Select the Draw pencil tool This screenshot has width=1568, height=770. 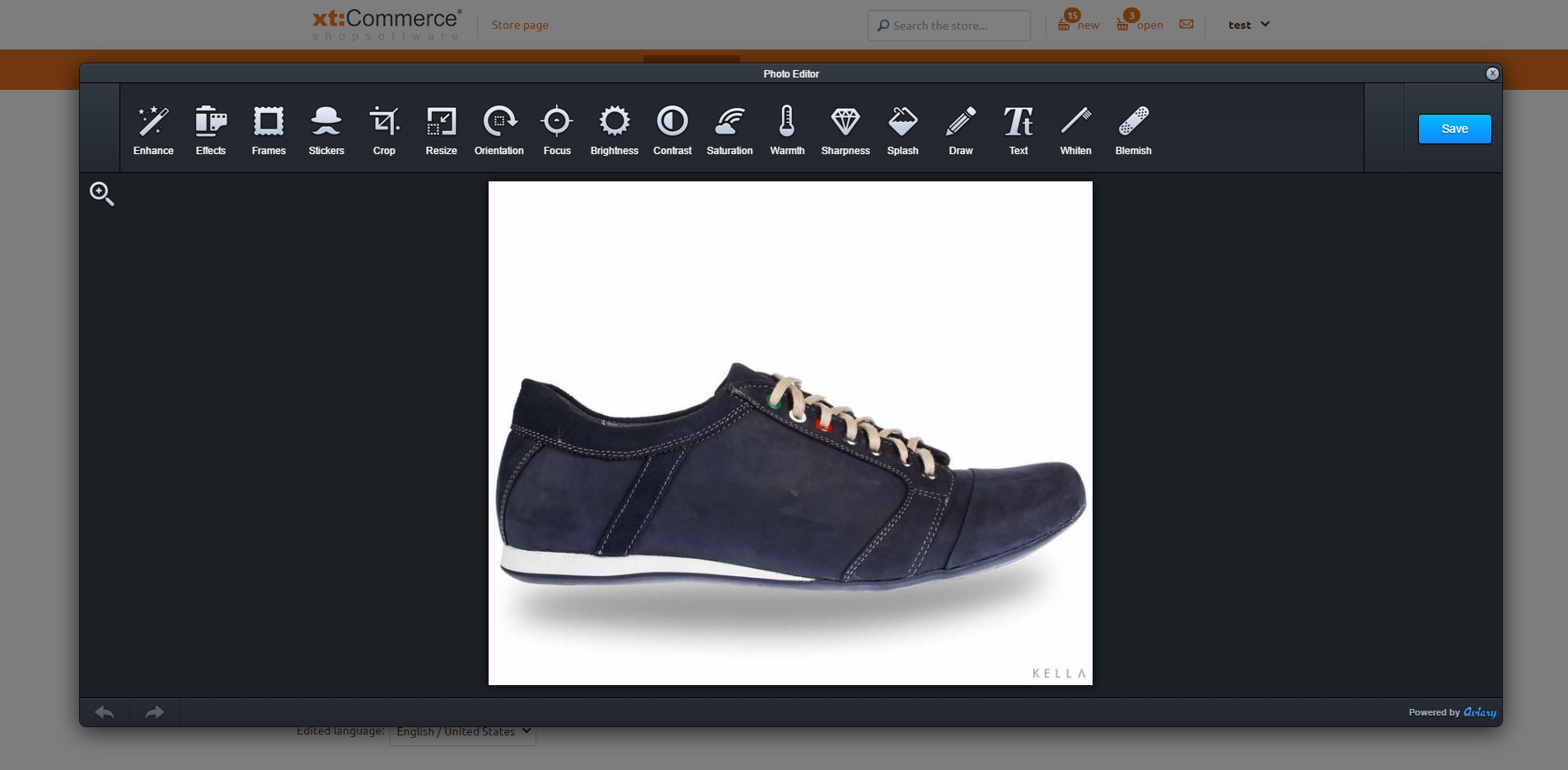(x=961, y=130)
